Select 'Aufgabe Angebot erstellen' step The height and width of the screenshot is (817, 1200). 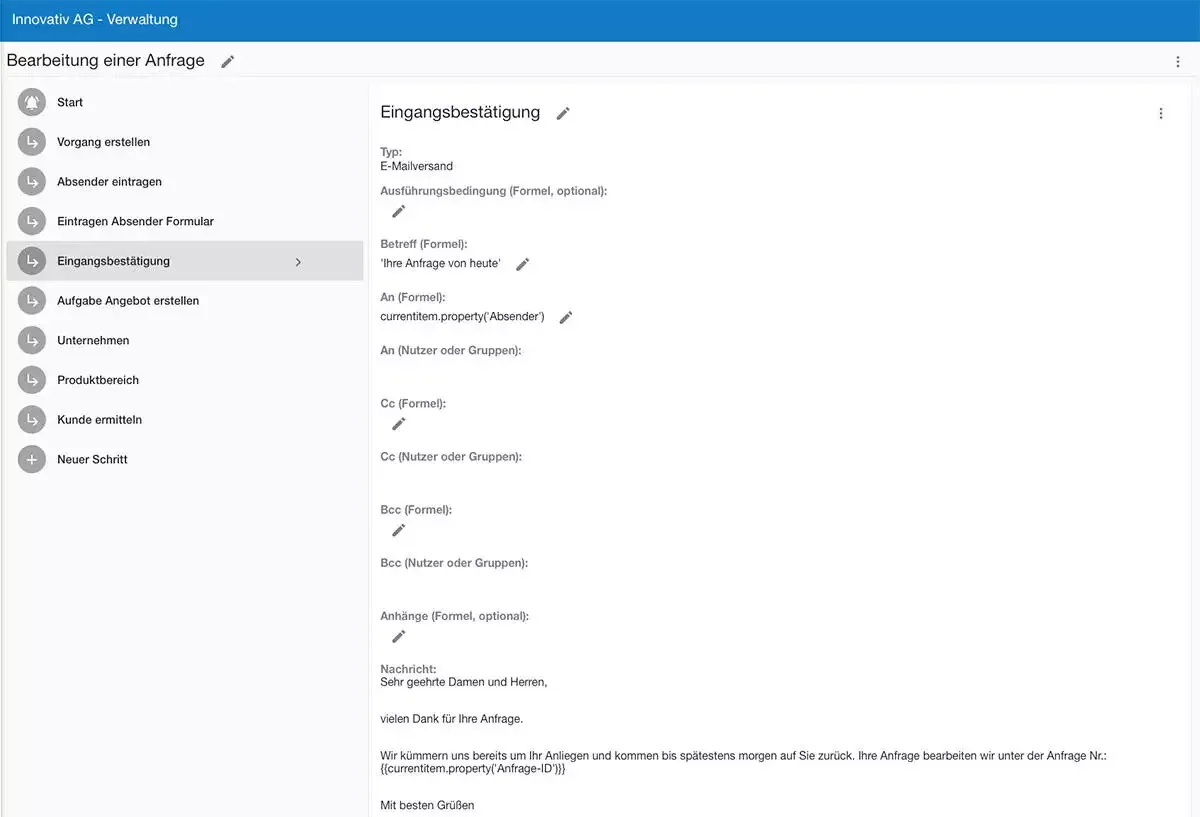128,301
